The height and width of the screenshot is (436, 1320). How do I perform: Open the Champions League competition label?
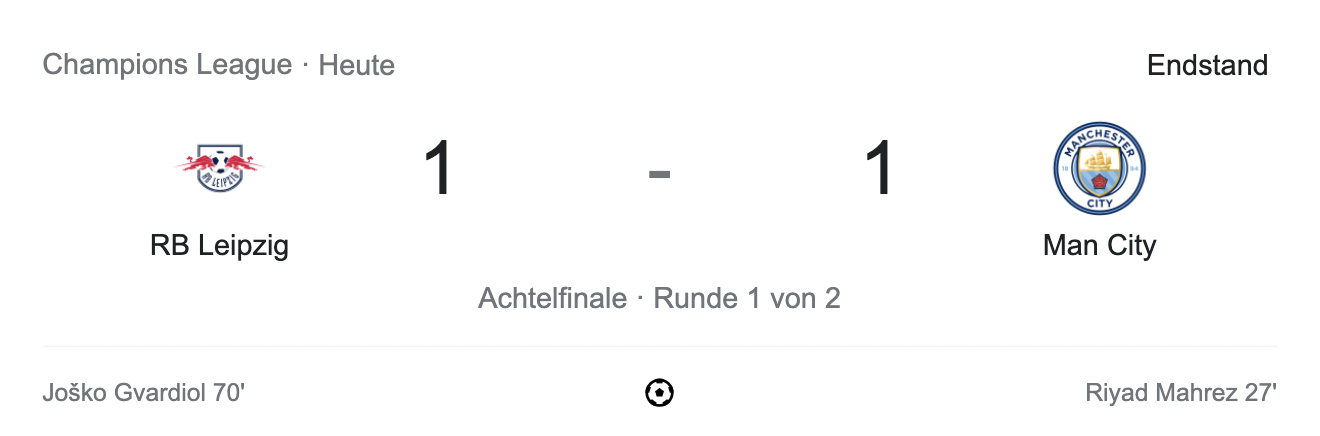[x=167, y=65]
